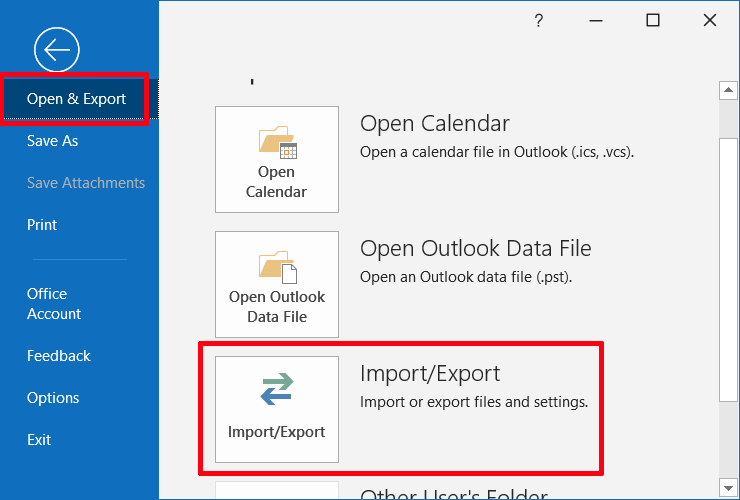Open the Save As page
The width and height of the screenshot is (740, 500).
coord(52,141)
